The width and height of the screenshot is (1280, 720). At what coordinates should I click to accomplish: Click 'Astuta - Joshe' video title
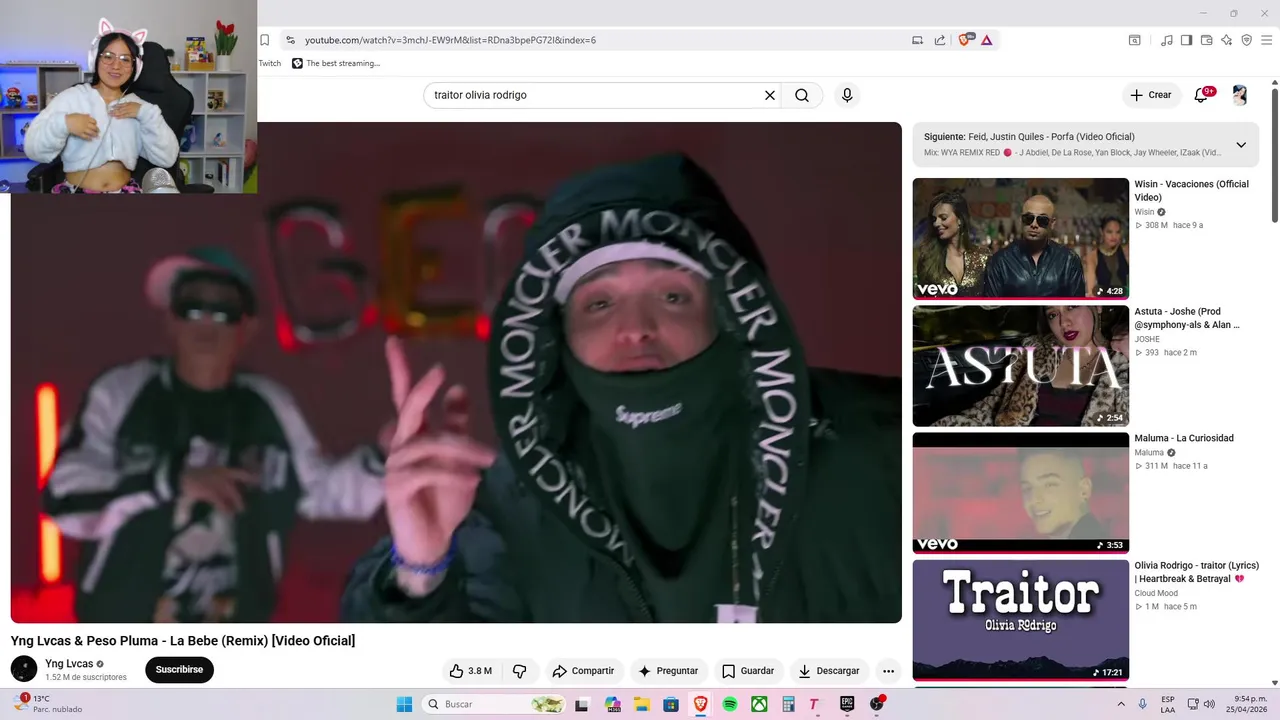[1187, 318]
